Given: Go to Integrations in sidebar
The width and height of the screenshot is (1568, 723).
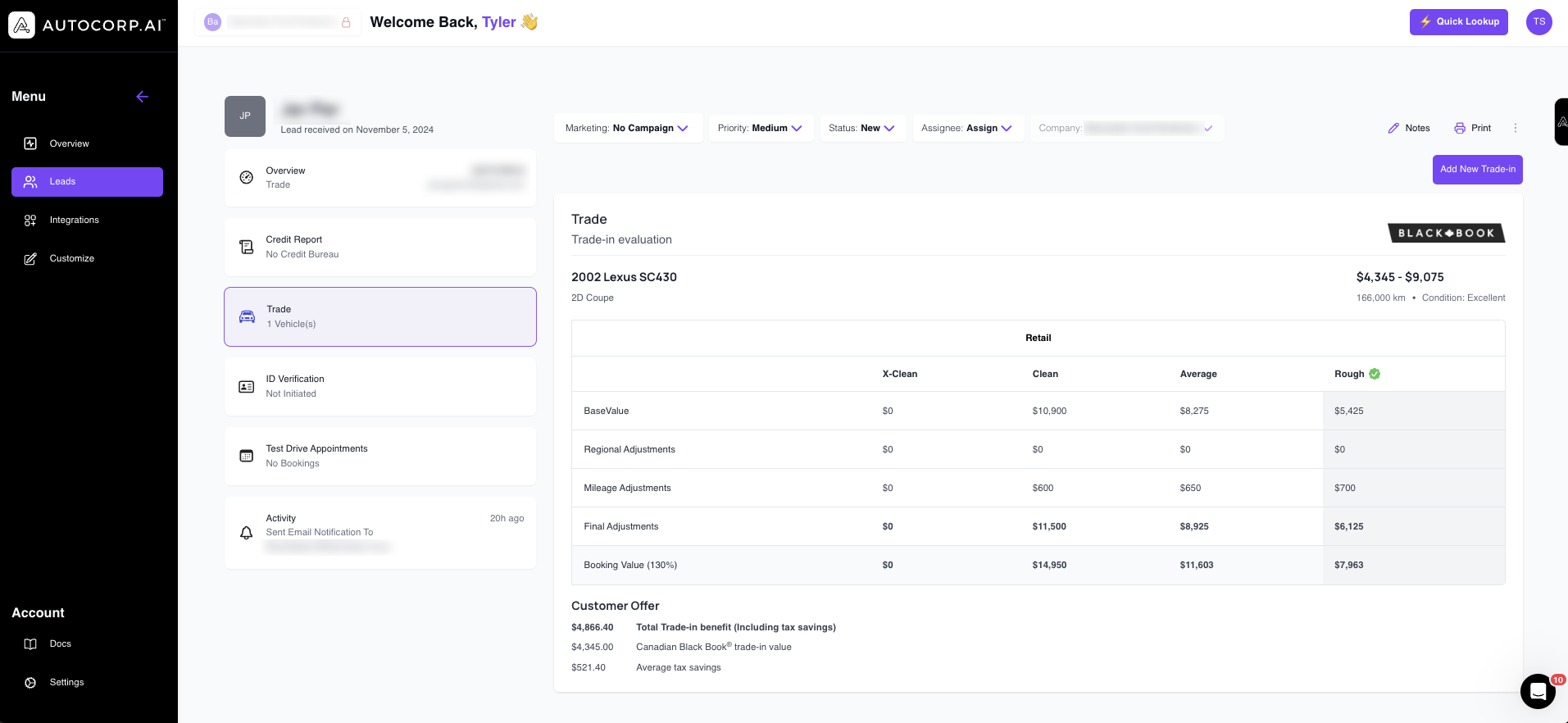Looking at the screenshot, I should [74, 220].
